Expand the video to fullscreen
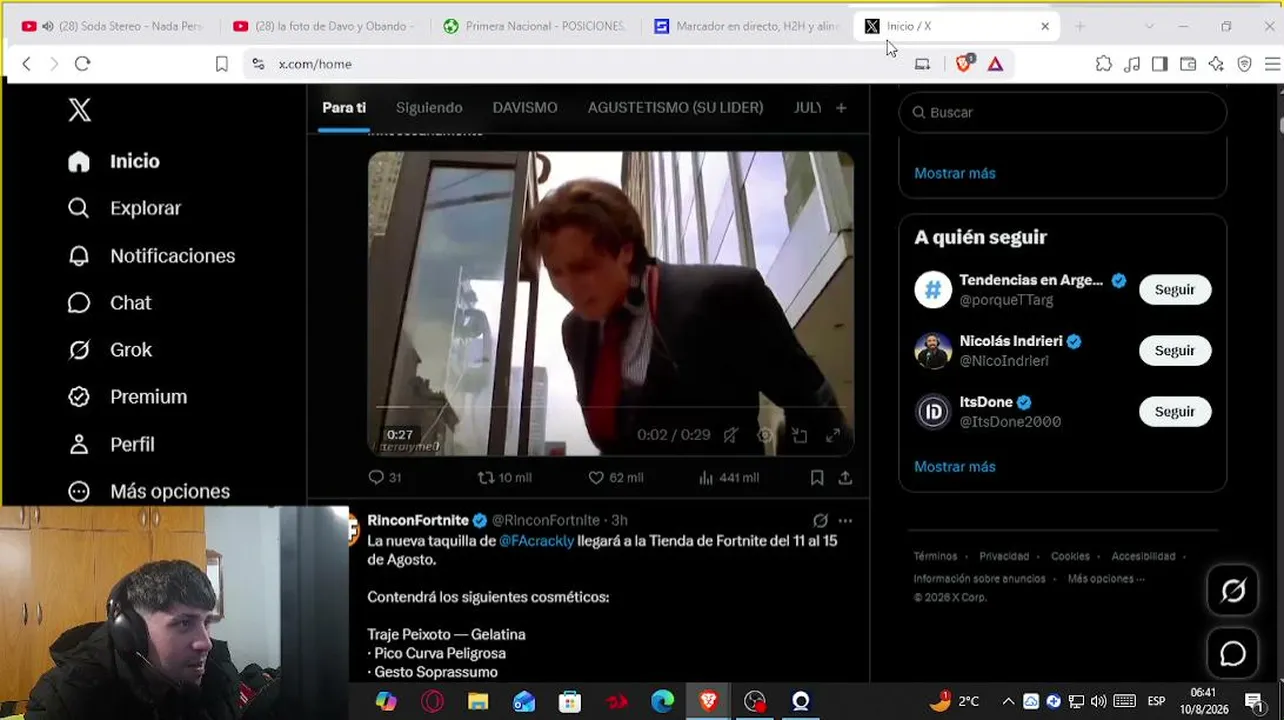The image size is (1284, 720). pos(832,435)
